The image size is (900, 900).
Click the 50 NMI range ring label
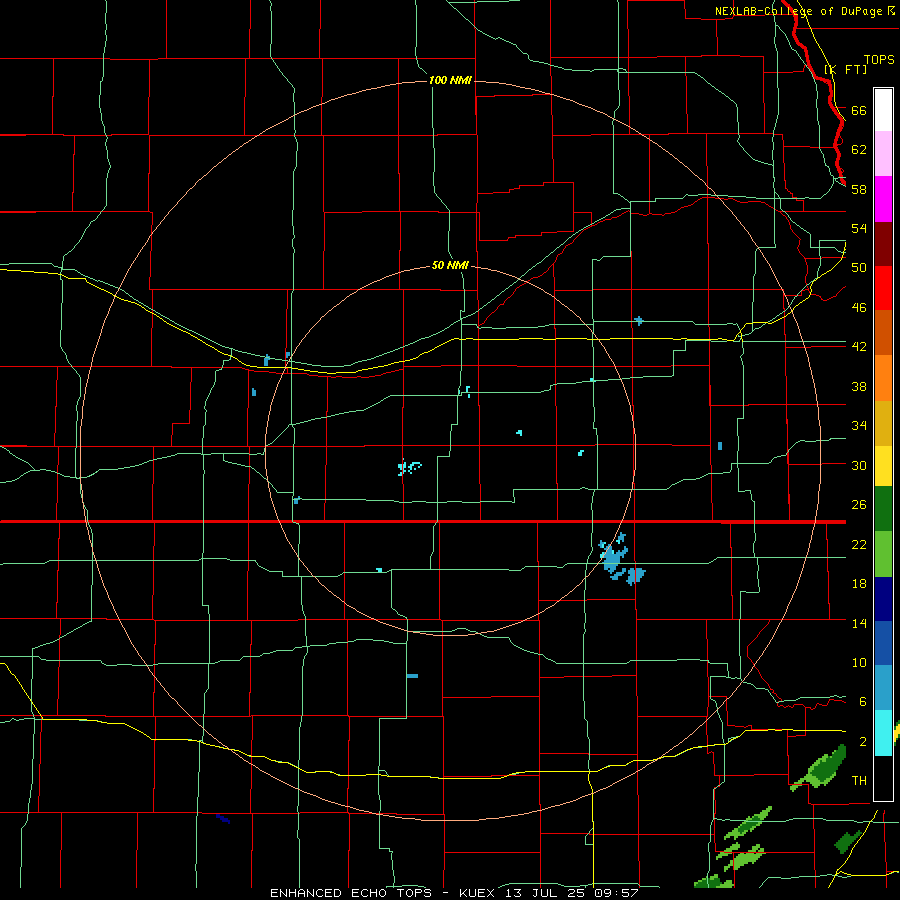pos(450,265)
